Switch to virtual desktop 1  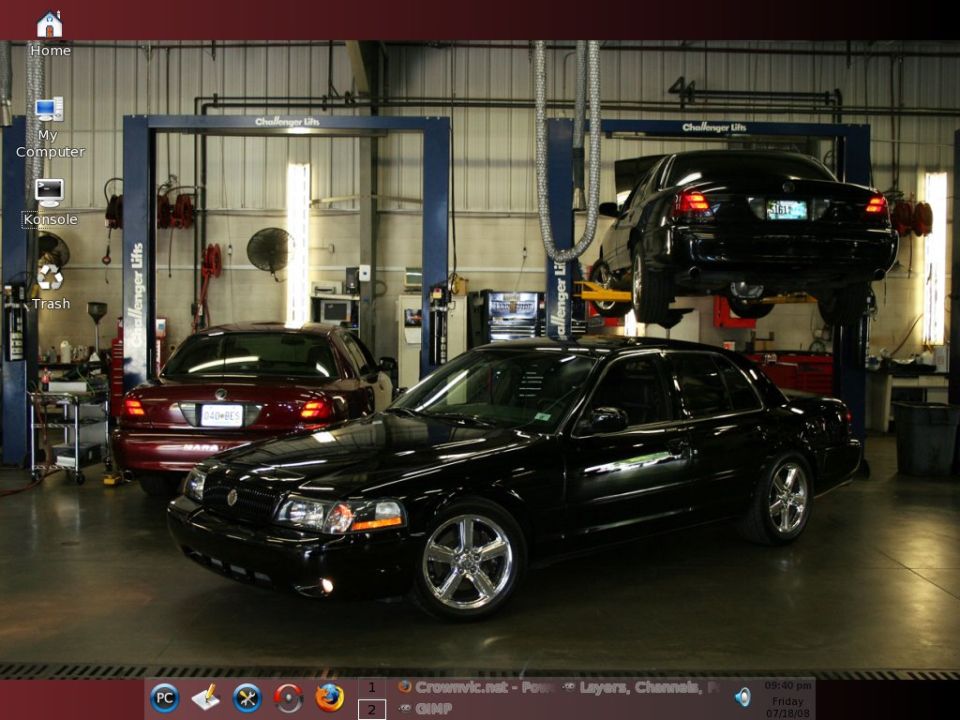point(372,688)
